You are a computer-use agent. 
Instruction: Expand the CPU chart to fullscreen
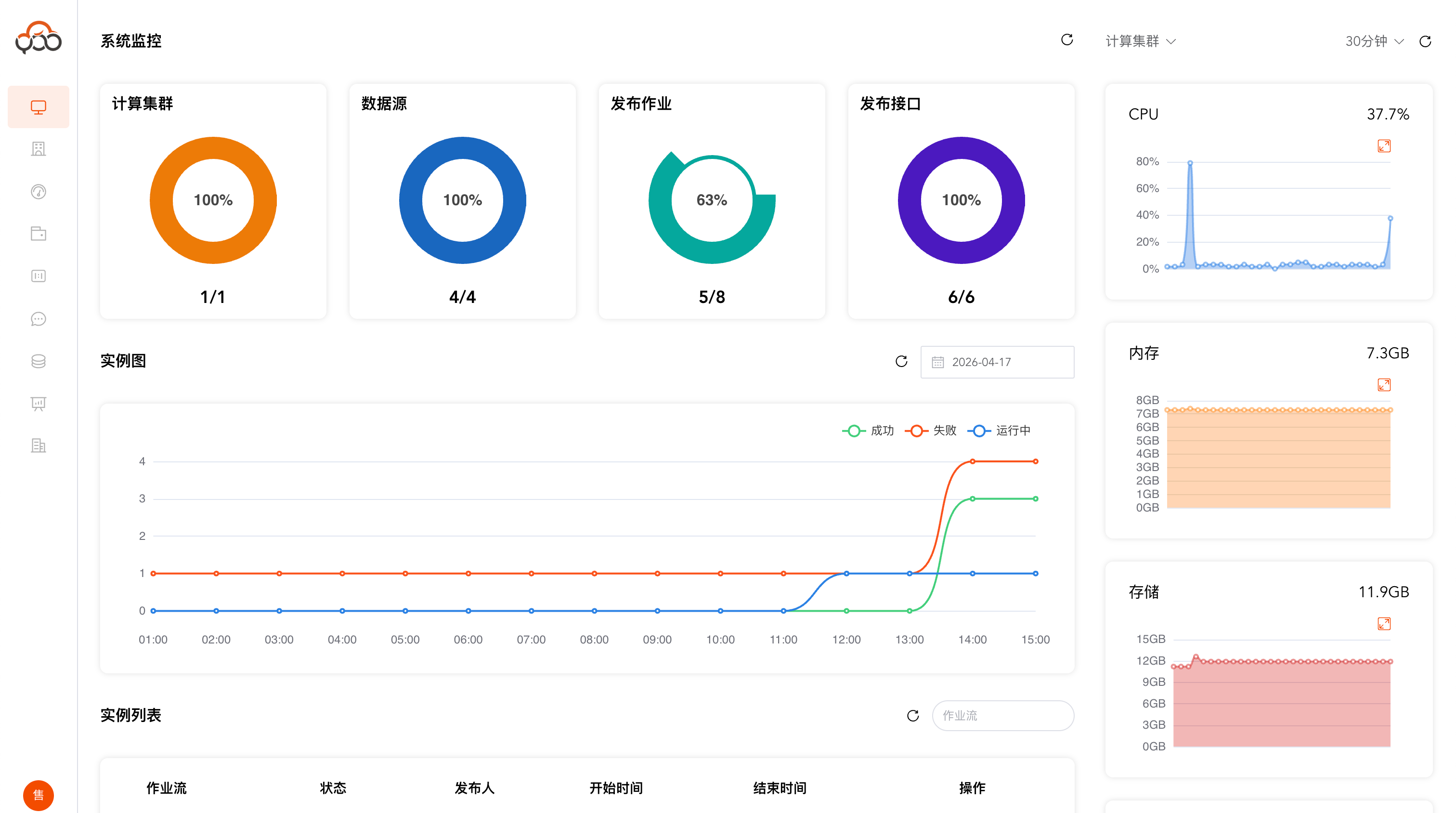(x=1384, y=146)
